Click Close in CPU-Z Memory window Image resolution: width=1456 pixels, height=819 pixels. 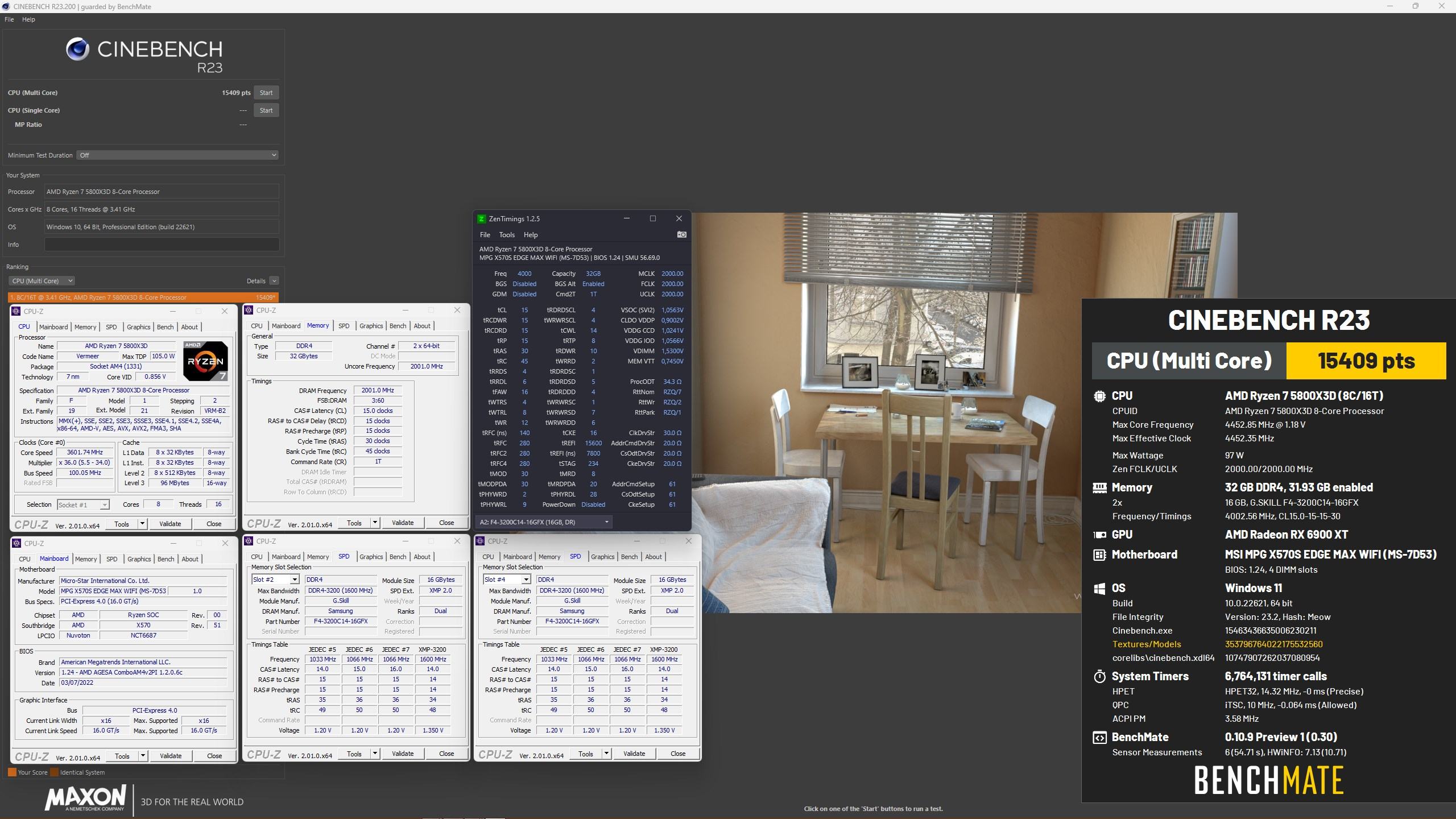(x=446, y=523)
